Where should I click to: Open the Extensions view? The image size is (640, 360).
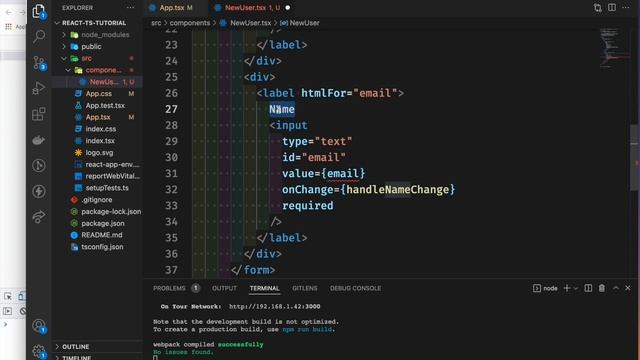[39, 114]
